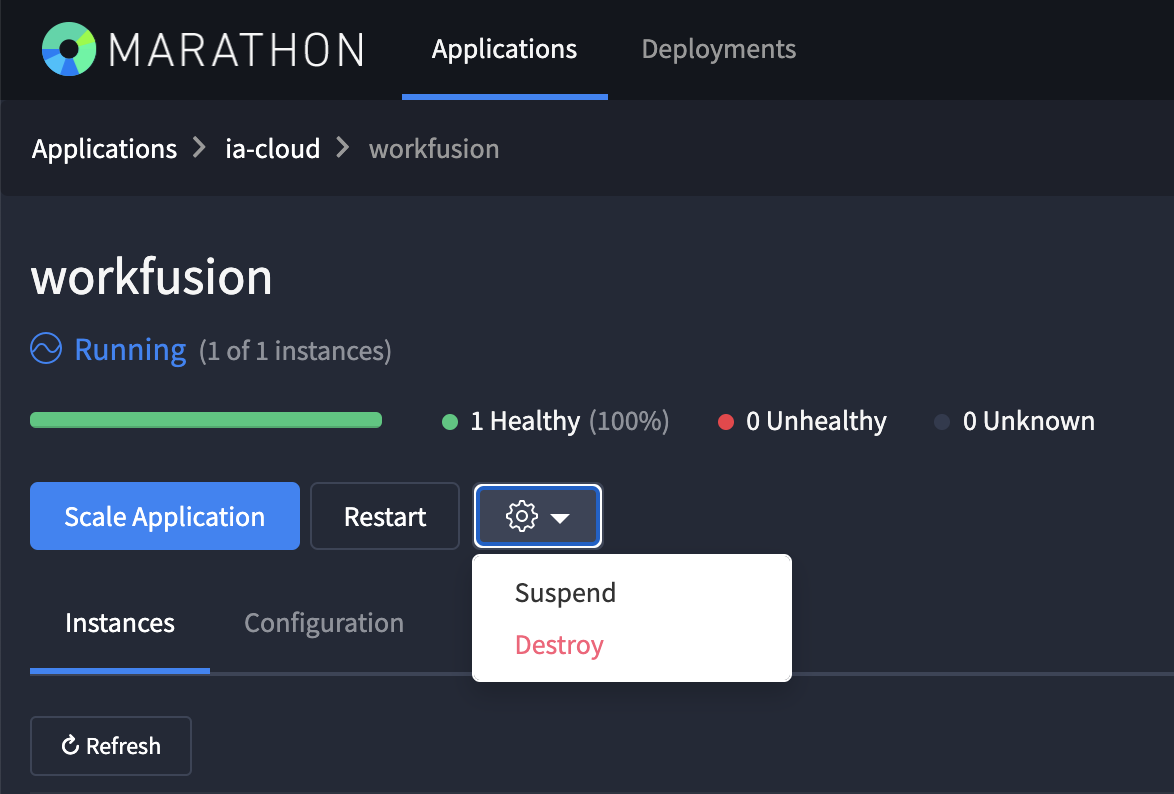Restart the workfusion application
The image size is (1174, 794).
click(x=385, y=516)
